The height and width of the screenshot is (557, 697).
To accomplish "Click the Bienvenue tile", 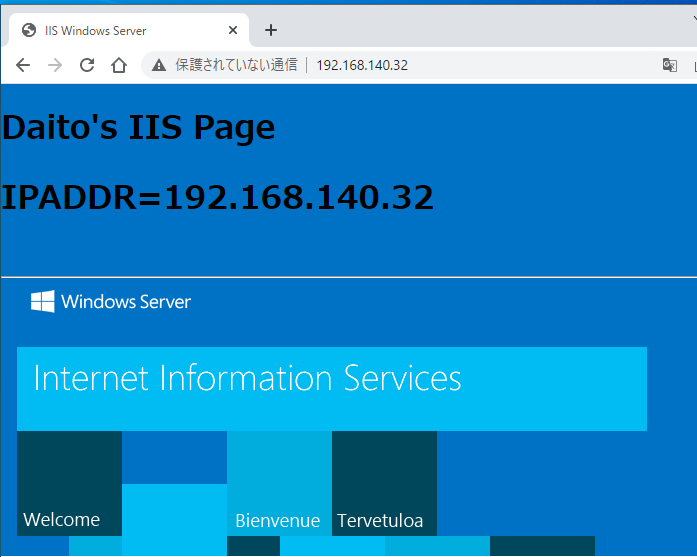I will (x=279, y=483).
